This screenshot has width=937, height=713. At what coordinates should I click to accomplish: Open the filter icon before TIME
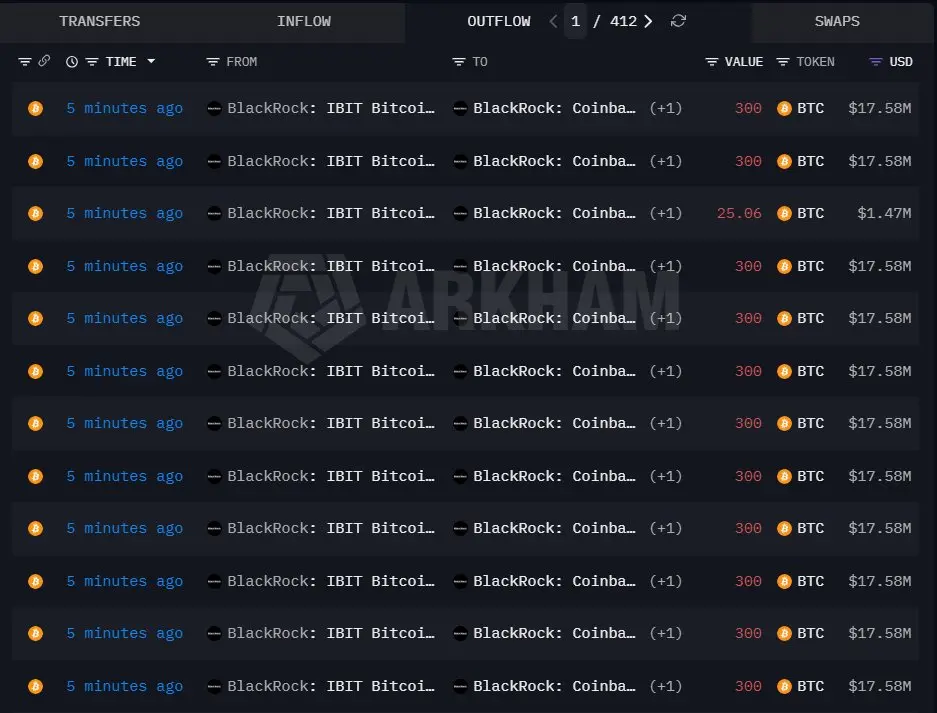91,62
